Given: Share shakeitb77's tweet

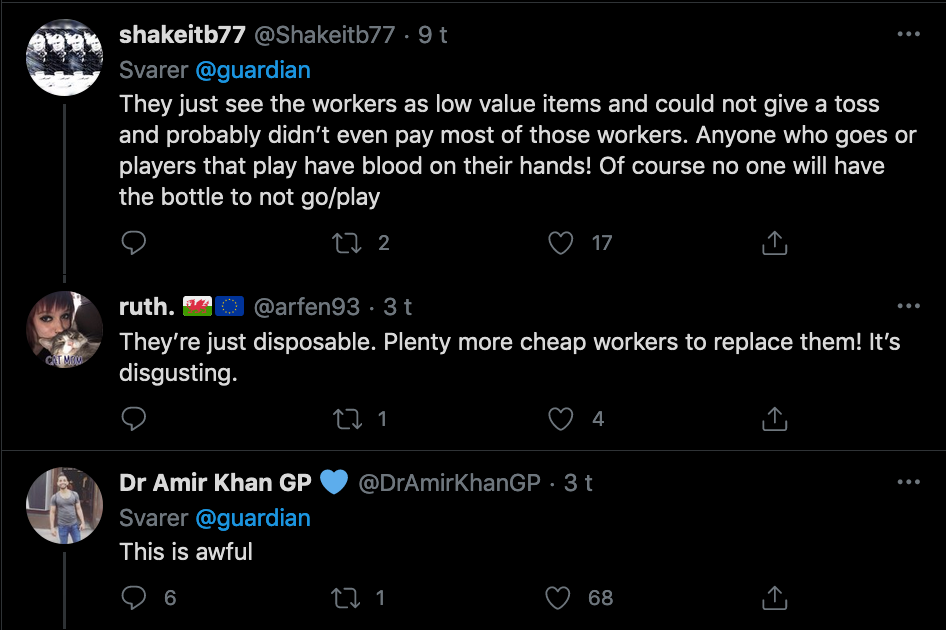Looking at the screenshot, I should tap(775, 243).
